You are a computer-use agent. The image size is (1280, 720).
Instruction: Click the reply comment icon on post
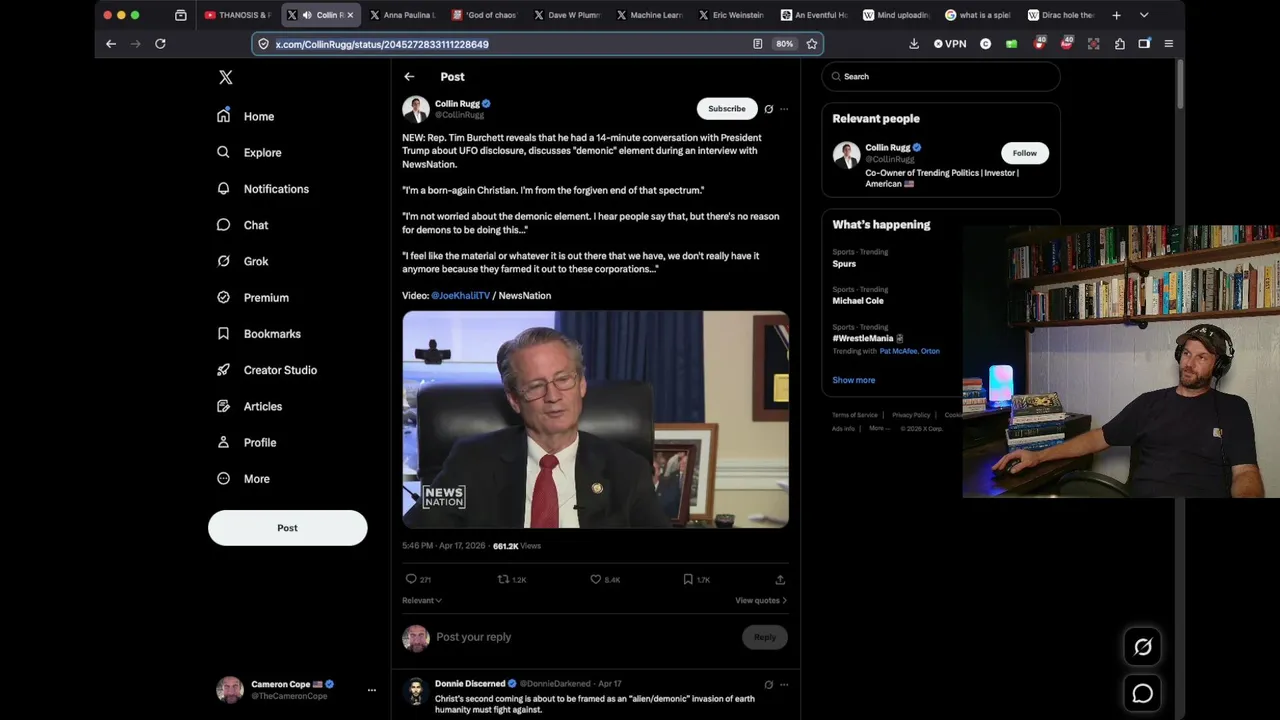coord(411,579)
